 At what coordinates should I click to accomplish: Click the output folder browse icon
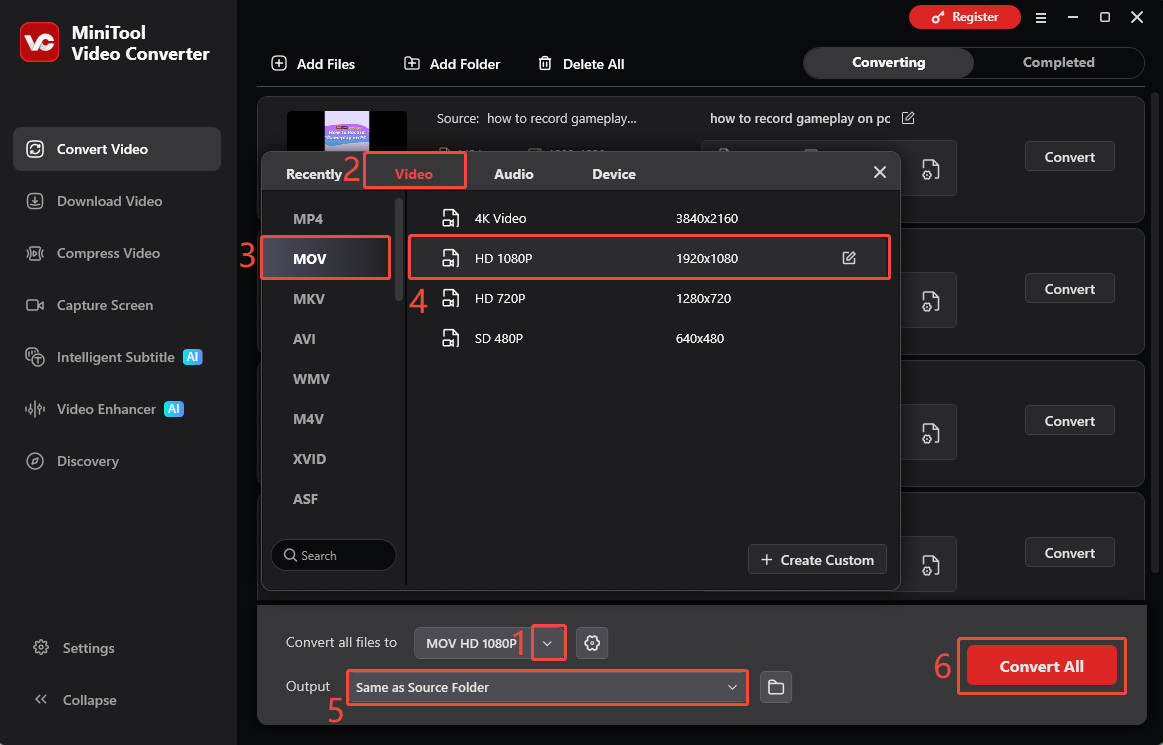click(776, 687)
